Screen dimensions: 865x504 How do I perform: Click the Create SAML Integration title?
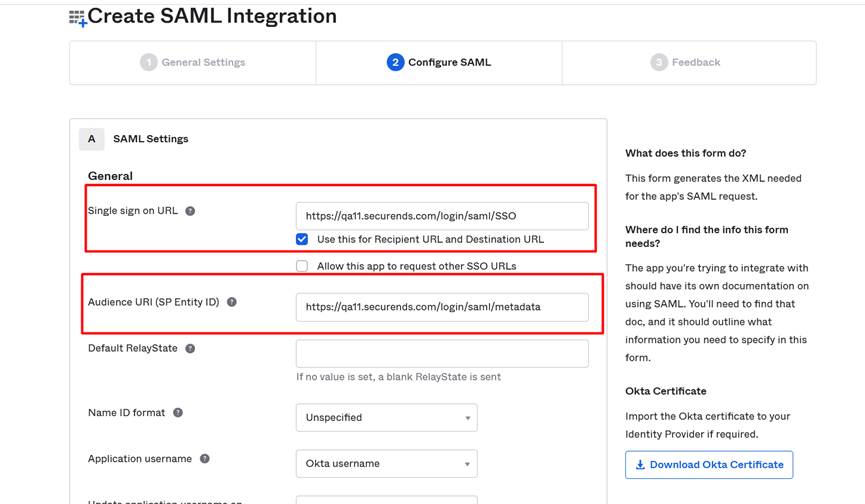tap(212, 17)
